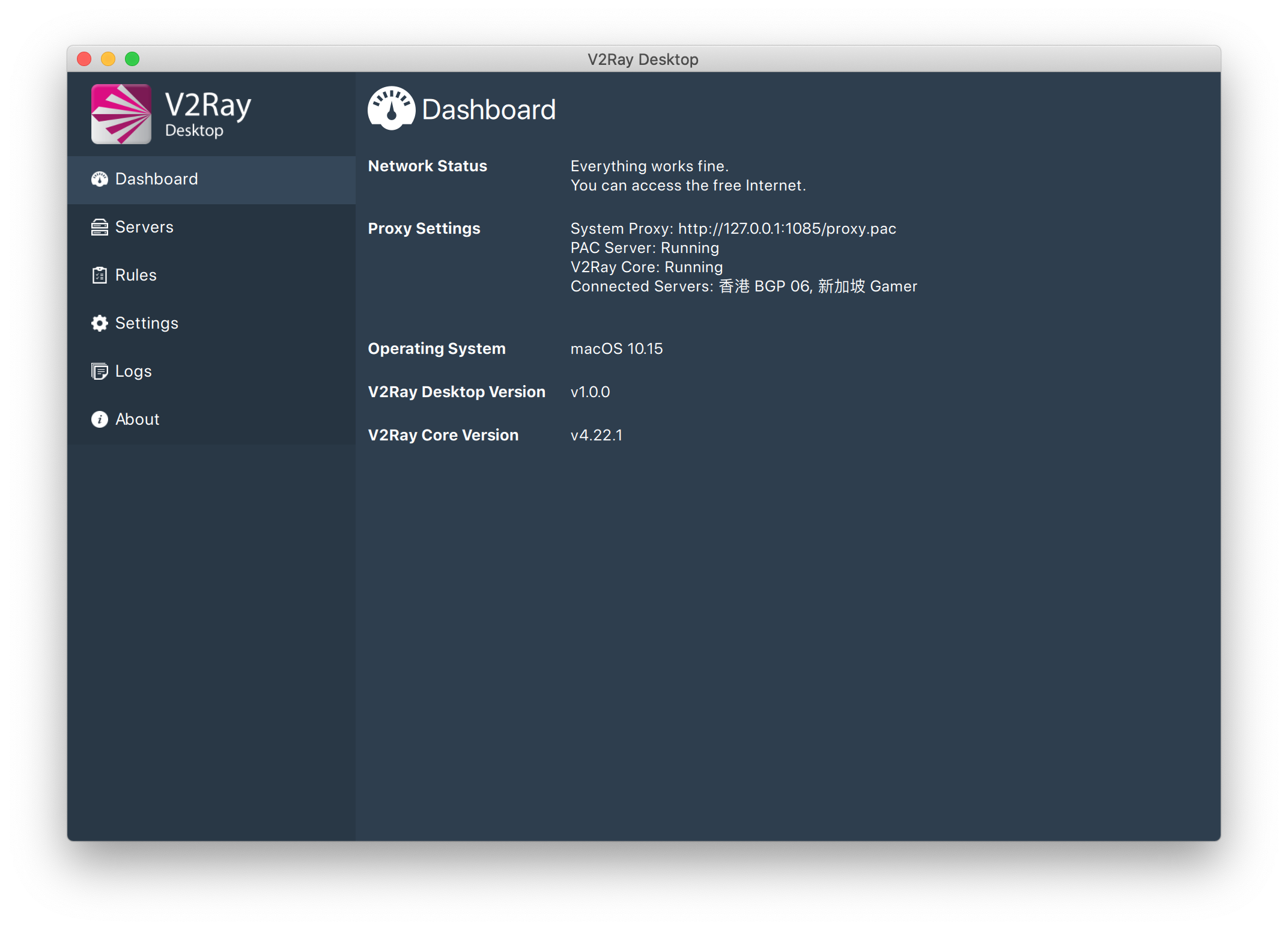
Task: Click the gauge icon beside the sidebar Dashboard entry
Action: 99,179
